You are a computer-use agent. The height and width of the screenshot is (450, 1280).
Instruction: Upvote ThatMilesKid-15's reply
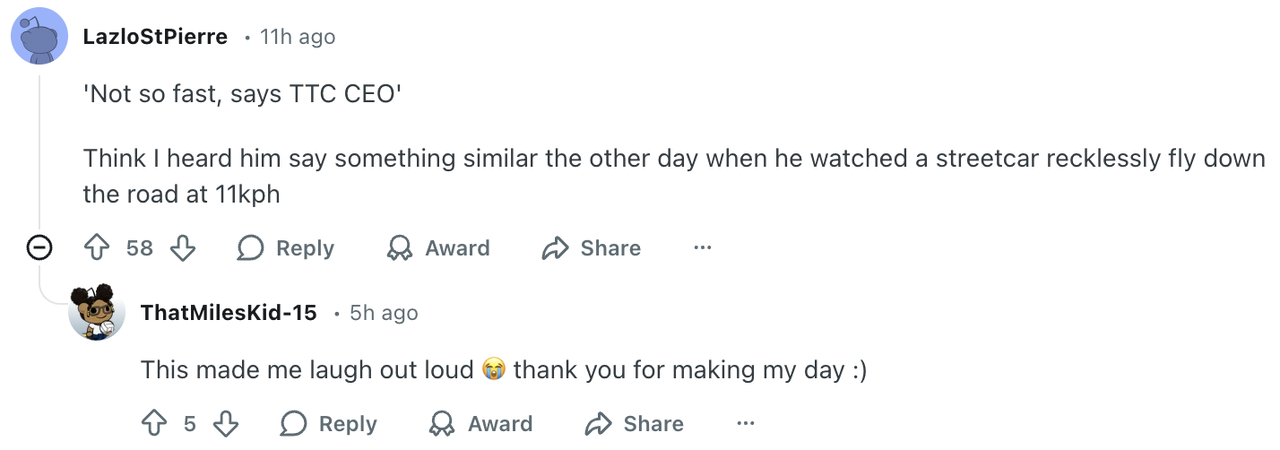[154, 424]
